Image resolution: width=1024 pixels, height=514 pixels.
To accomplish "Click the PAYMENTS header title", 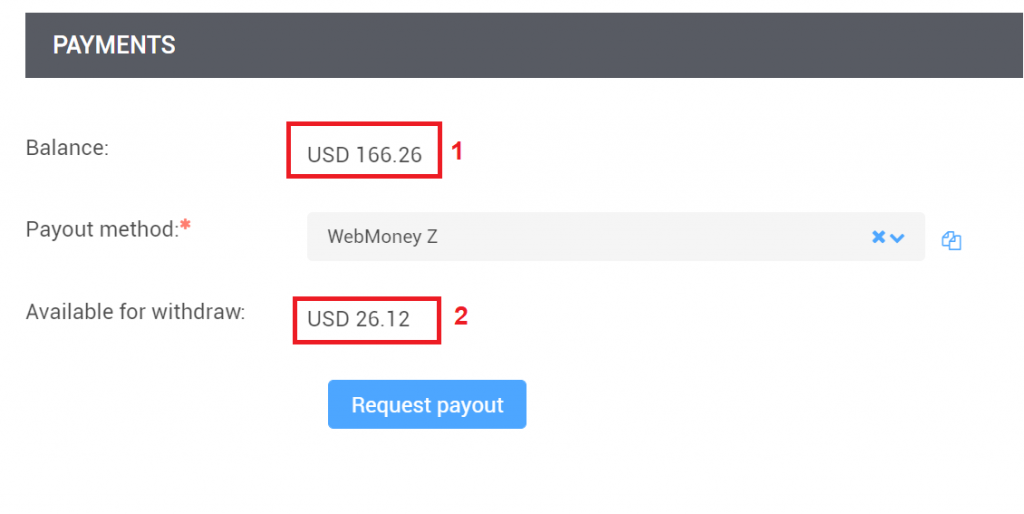I will click(114, 45).
